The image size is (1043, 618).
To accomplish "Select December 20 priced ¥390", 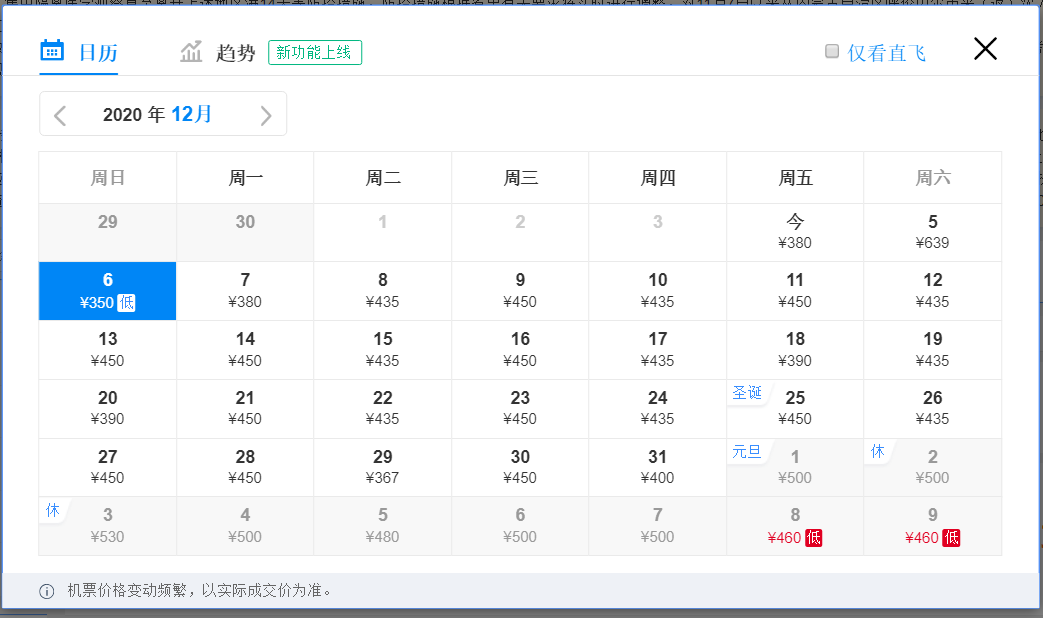I will click(x=108, y=408).
